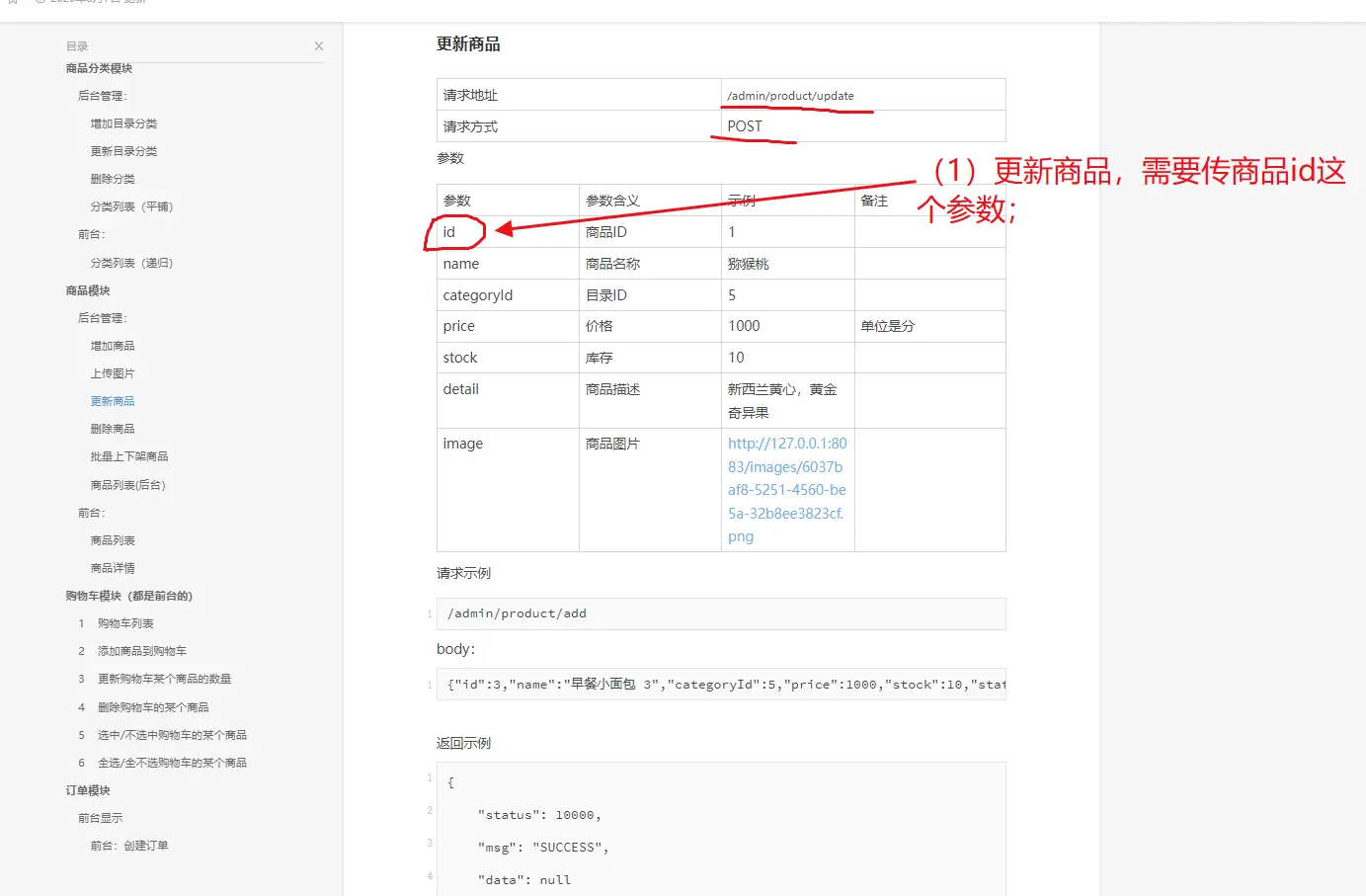Go to 后台管理 under 商品模块 in outline

pyautogui.click(x=103, y=318)
